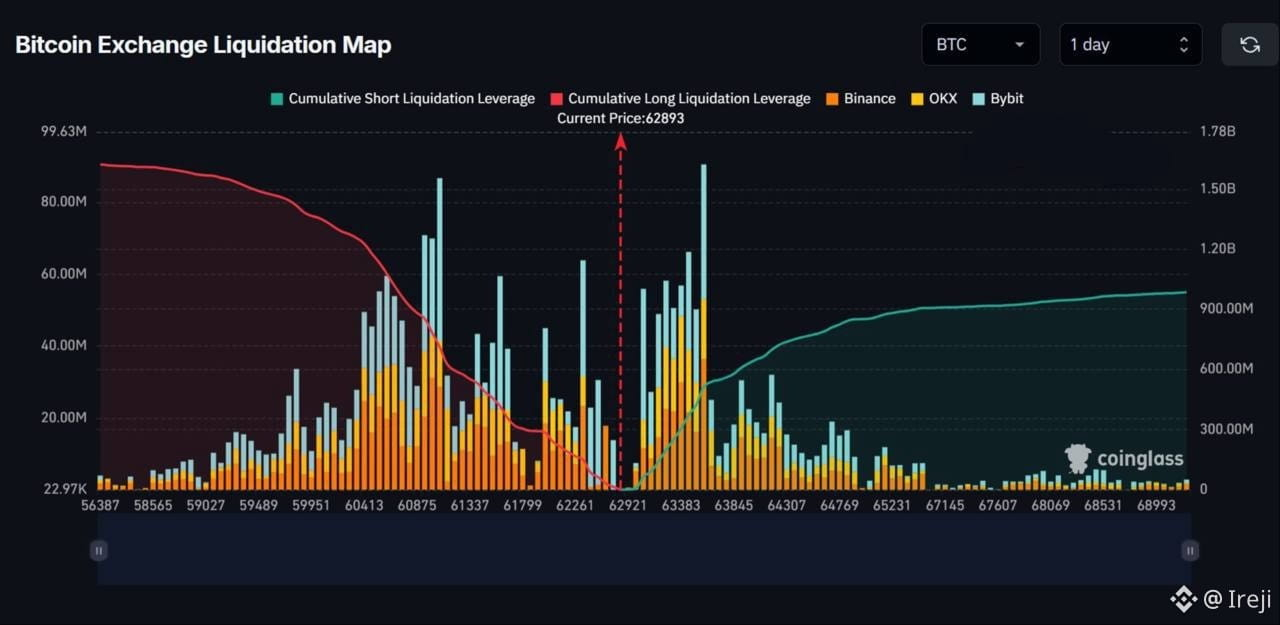Click the 62921 price axis label

[x=628, y=506]
